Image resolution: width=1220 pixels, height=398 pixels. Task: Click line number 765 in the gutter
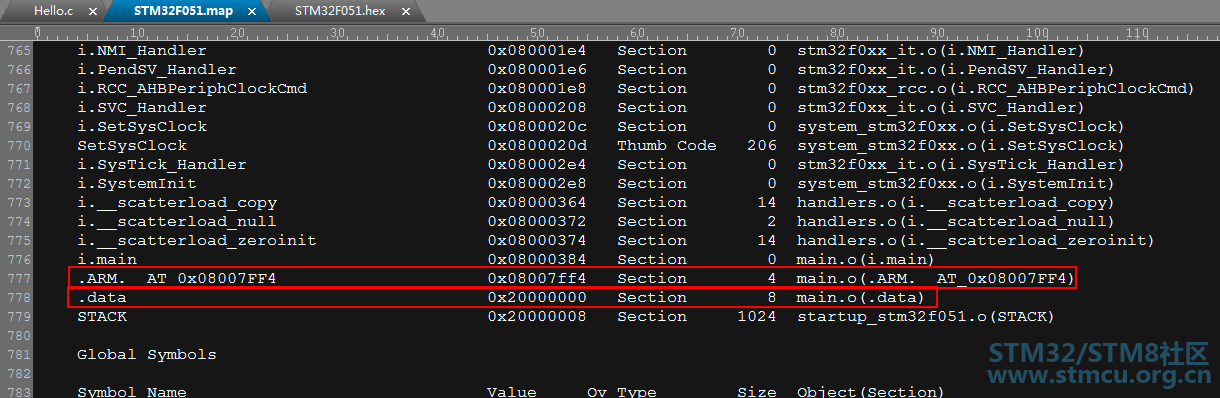pyautogui.click(x=18, y=50)
